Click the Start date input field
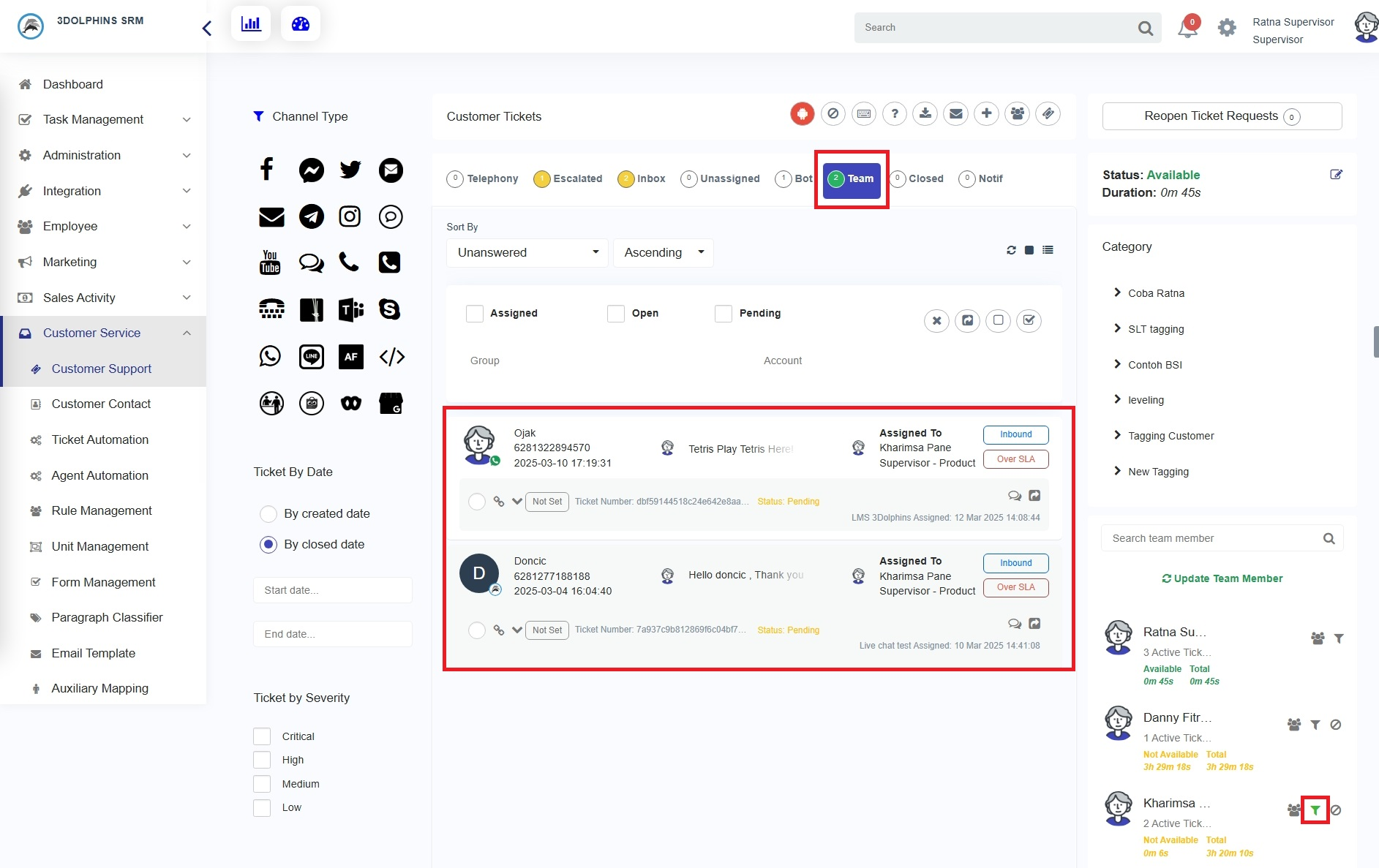The image size is (1379, 868). pos(332,590)
